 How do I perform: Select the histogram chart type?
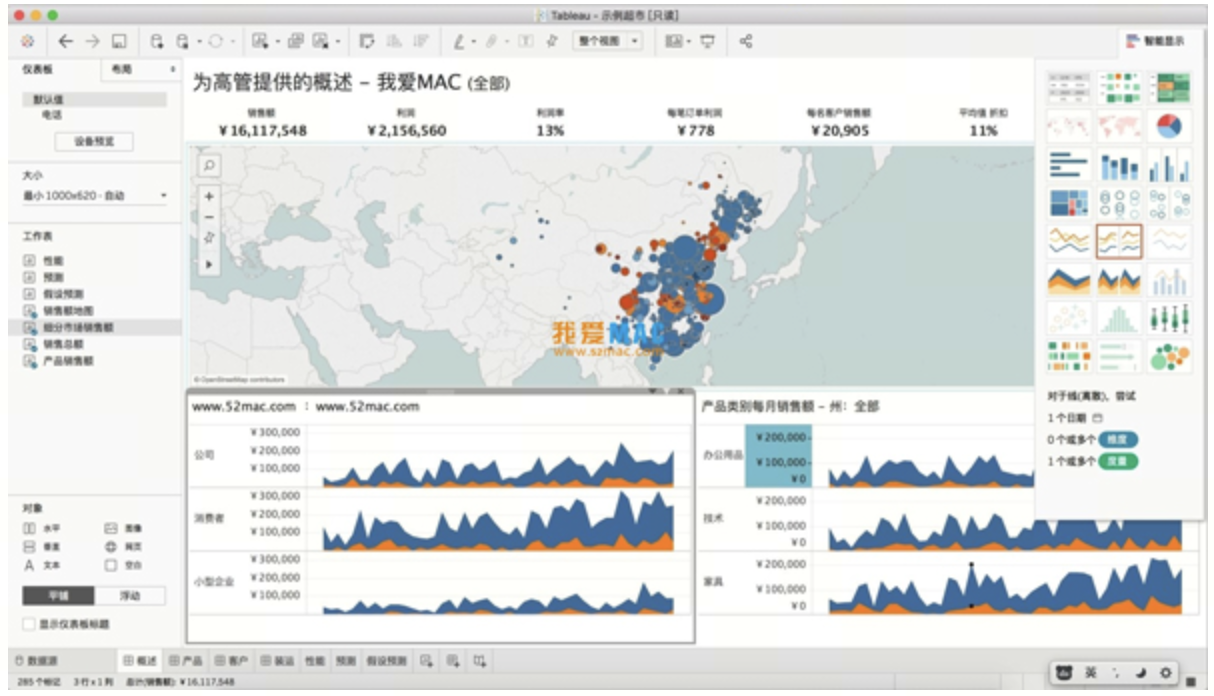(x=1119, y=316)
